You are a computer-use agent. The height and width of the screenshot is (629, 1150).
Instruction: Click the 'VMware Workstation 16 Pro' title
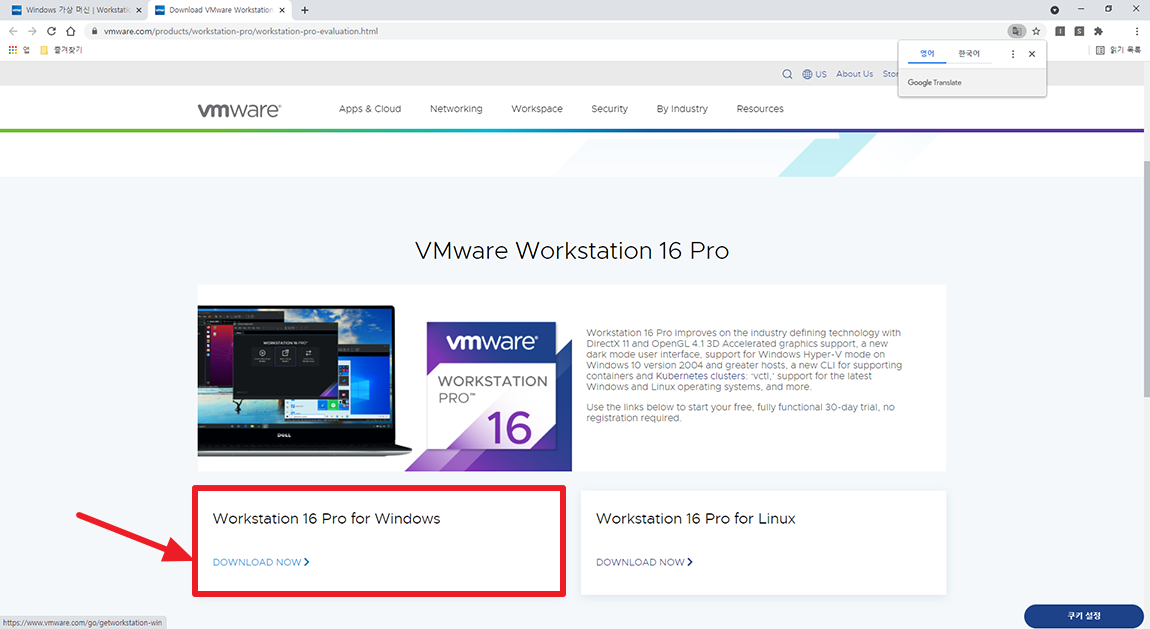572,251
